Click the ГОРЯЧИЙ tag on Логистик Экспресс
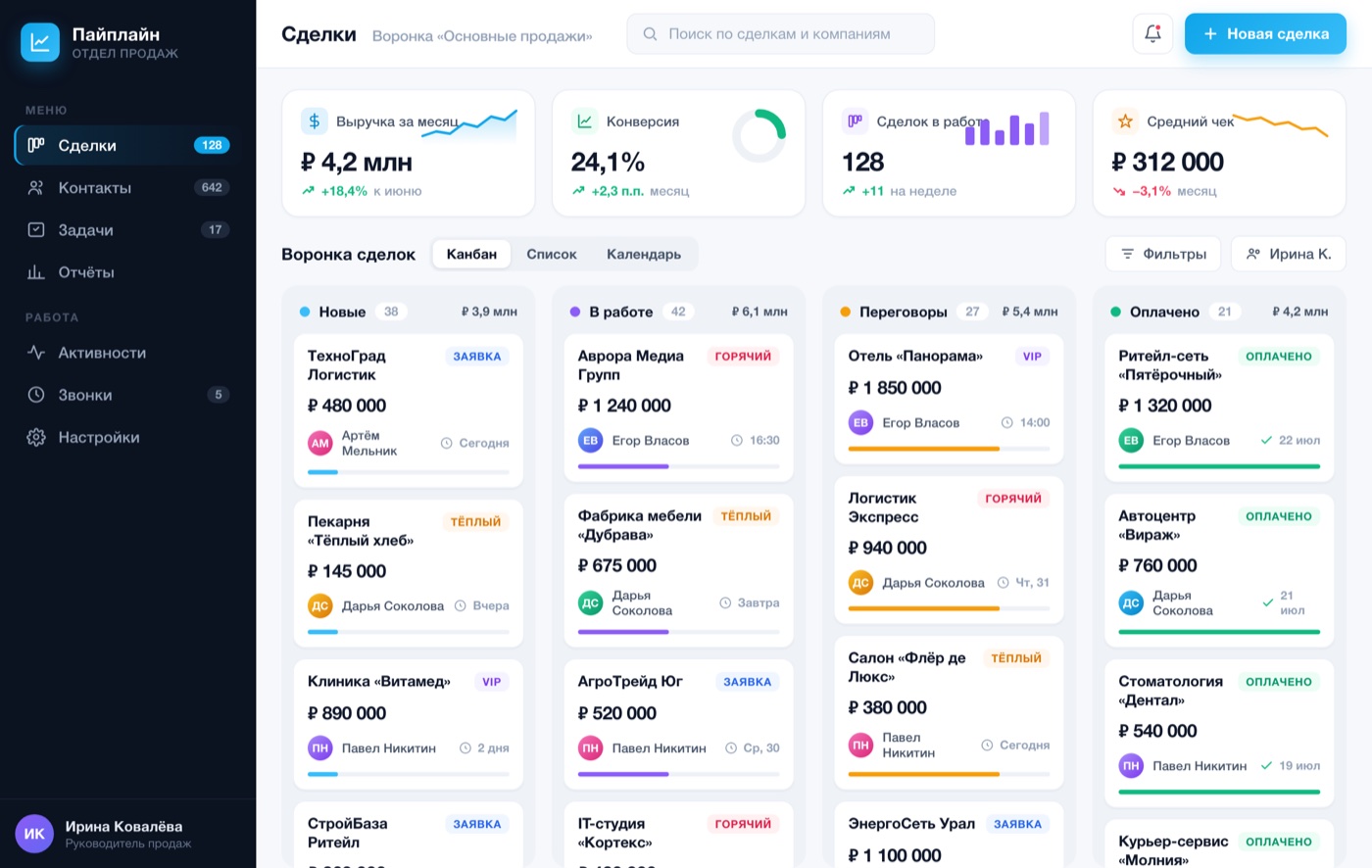 point(1013,499)
